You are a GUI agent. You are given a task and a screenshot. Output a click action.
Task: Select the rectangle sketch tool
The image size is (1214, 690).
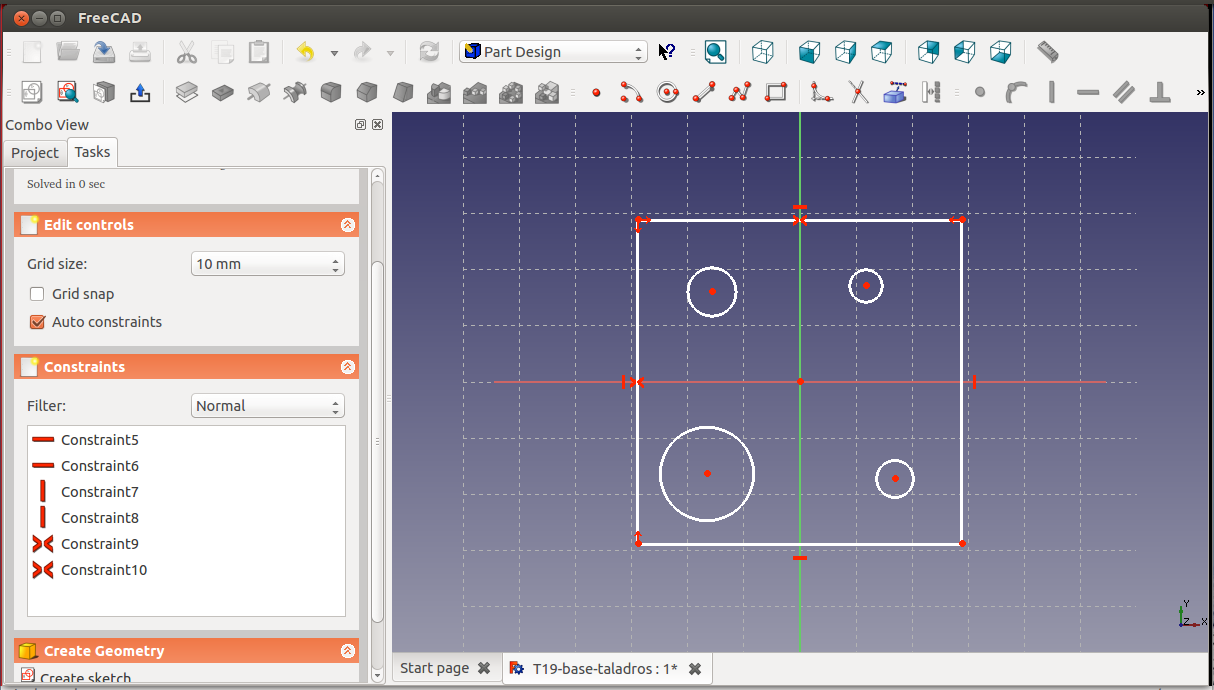(776, 93)
